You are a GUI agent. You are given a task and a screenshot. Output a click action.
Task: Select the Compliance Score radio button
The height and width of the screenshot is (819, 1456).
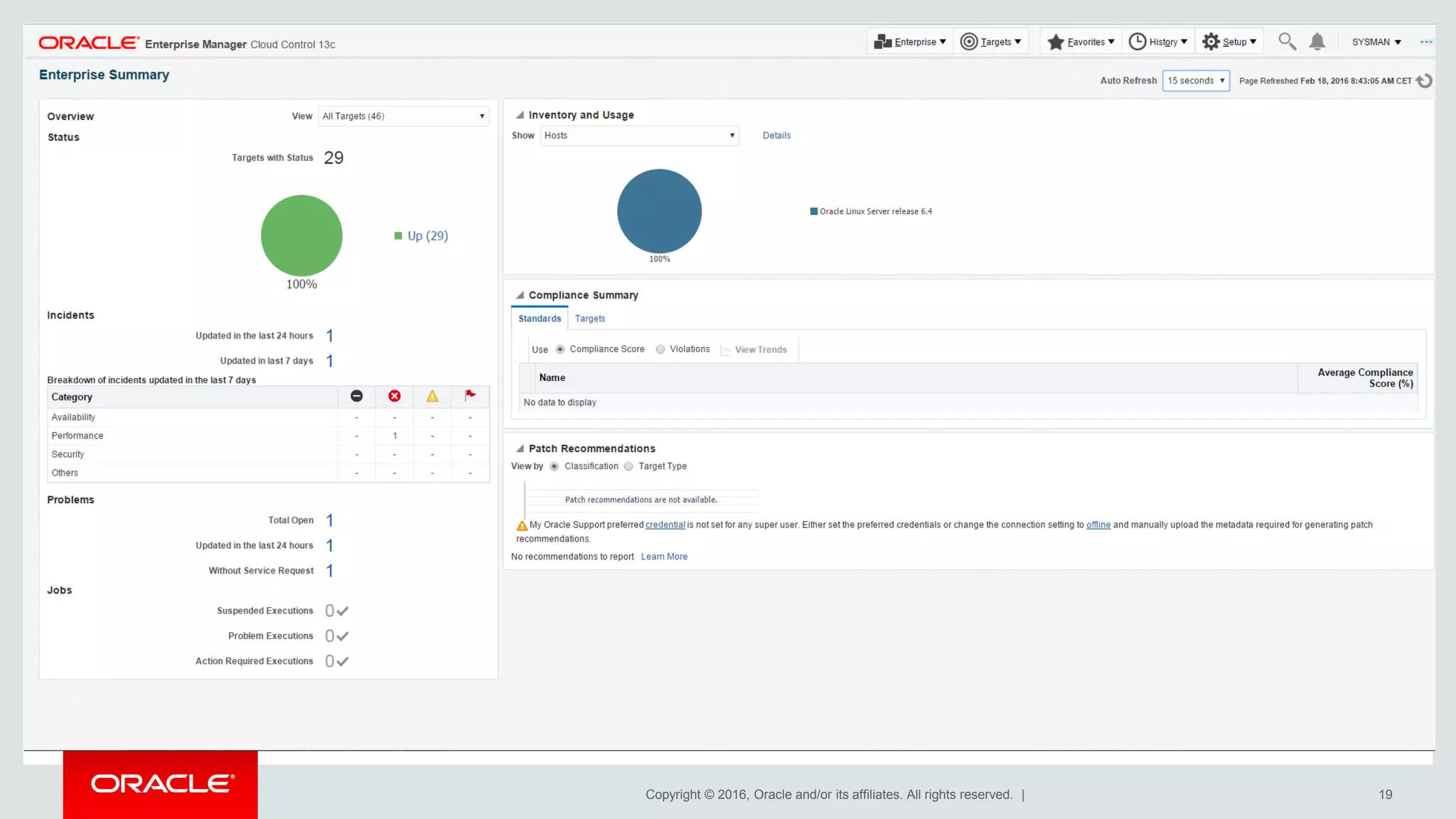pos(560,349)
